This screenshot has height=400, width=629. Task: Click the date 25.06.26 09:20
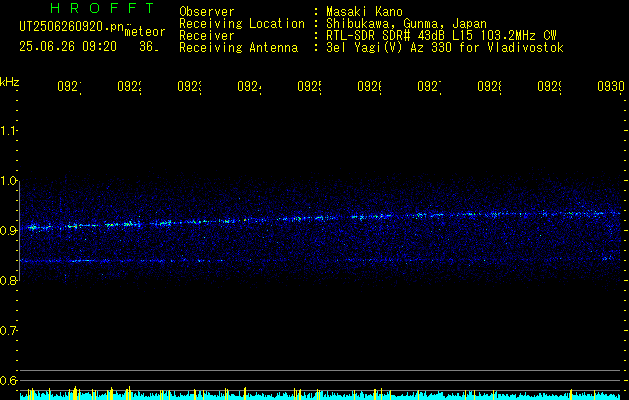pyautogui.click(x=68, y=47)
